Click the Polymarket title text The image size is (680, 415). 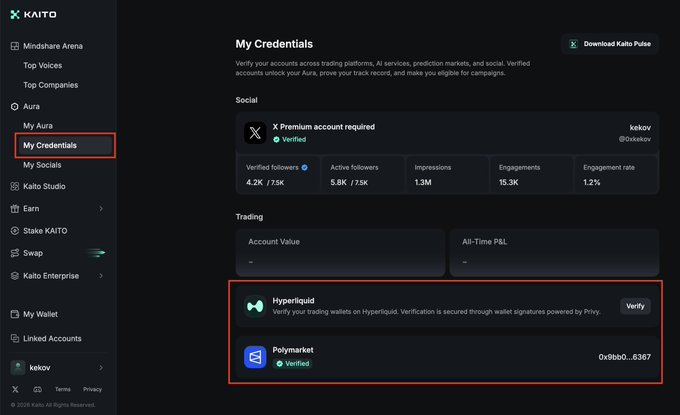point(293,350)
